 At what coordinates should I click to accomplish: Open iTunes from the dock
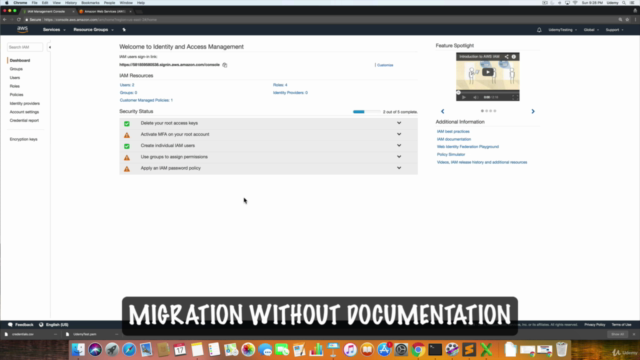coord(350,350)
